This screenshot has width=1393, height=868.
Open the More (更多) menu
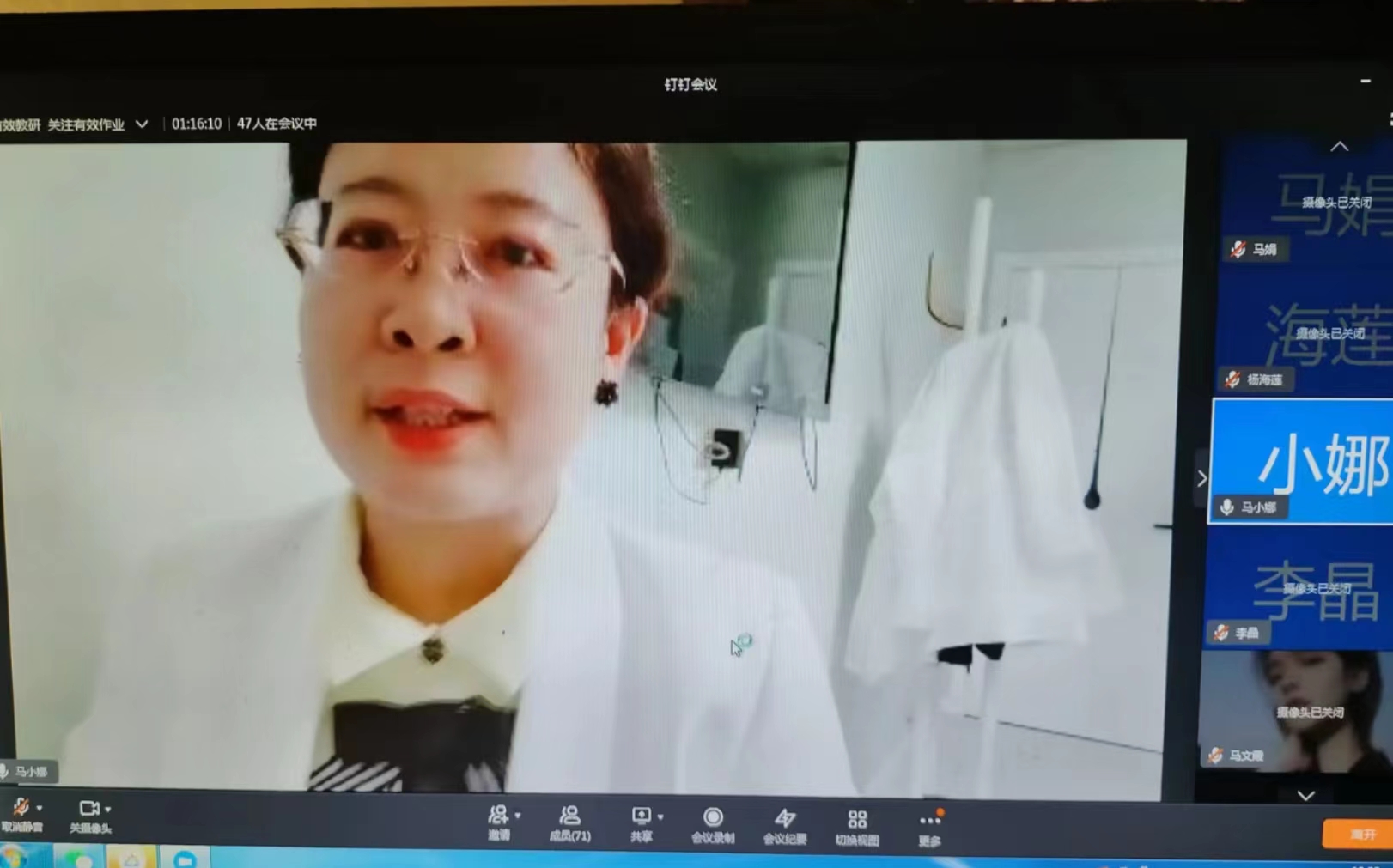[x=929, y=829]
